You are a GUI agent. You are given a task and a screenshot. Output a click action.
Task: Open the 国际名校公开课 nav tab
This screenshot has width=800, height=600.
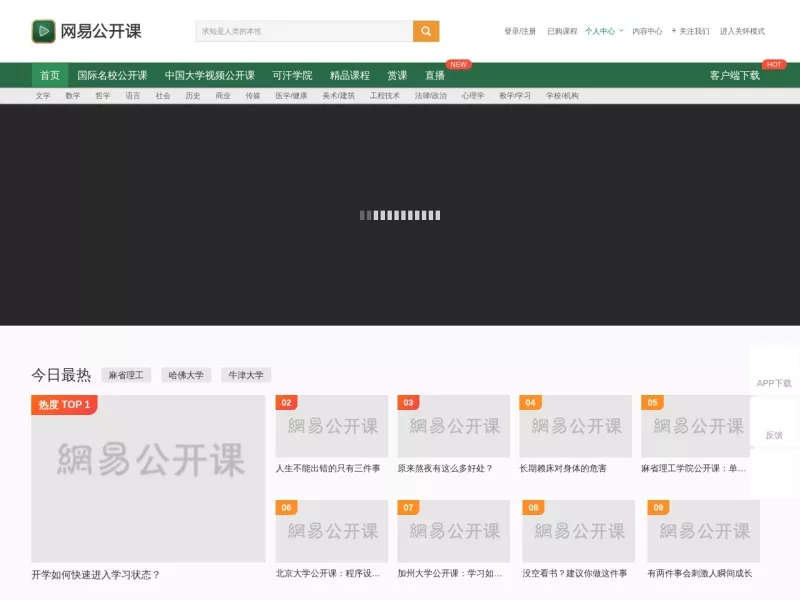(112, 76)
